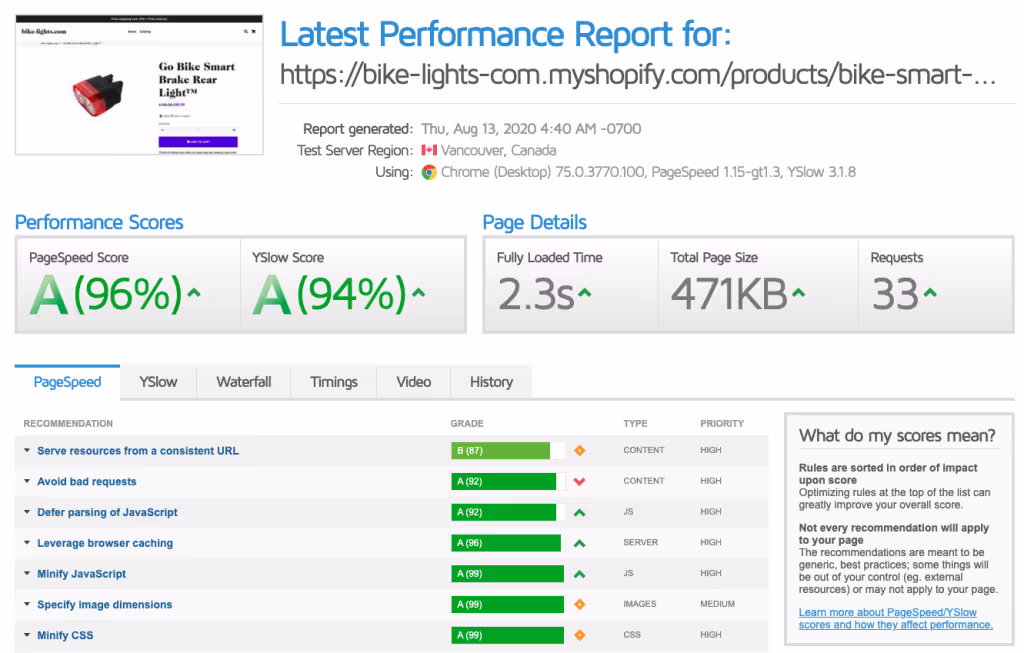Viewport: 1024px width, 653px height.
Task: Open Defer parsing of JavaScript link
Action: pyautogui.click(x=107, y=512)
